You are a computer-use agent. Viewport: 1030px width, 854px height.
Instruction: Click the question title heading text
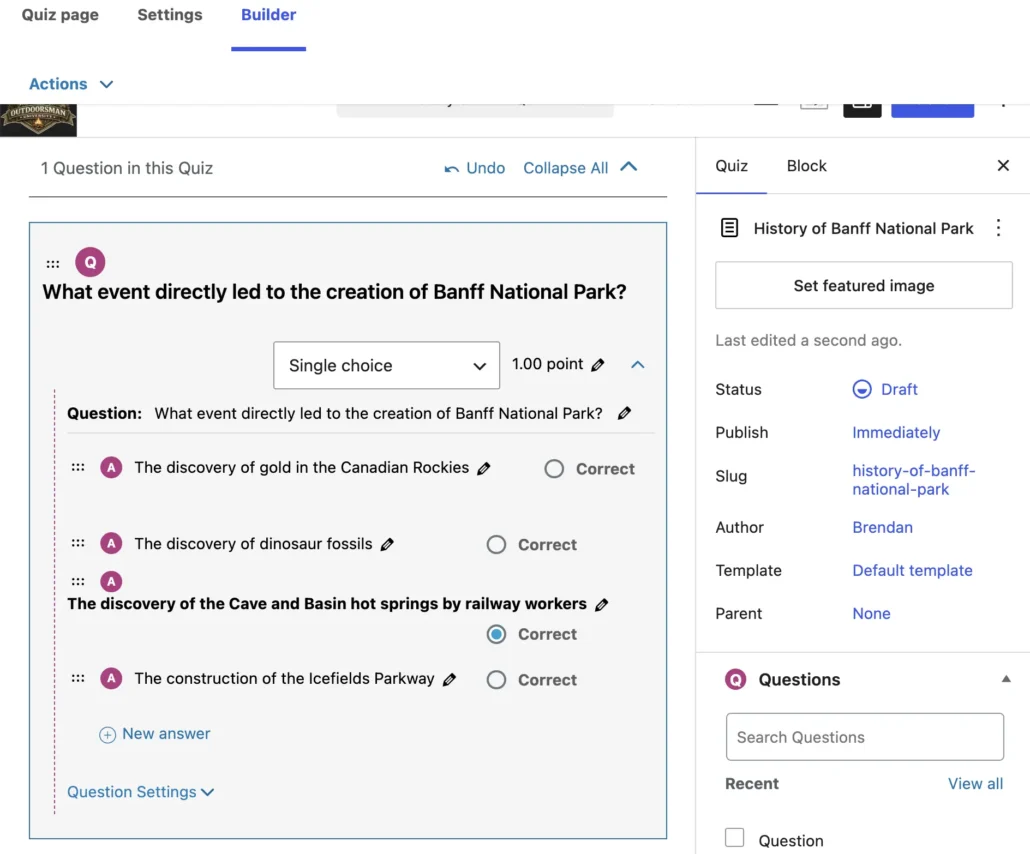334,292
